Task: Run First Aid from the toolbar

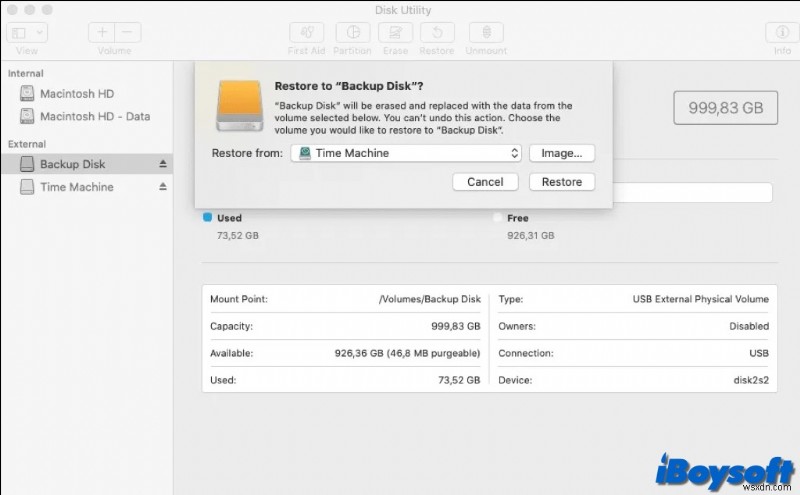Action: [x=307, y=33]
